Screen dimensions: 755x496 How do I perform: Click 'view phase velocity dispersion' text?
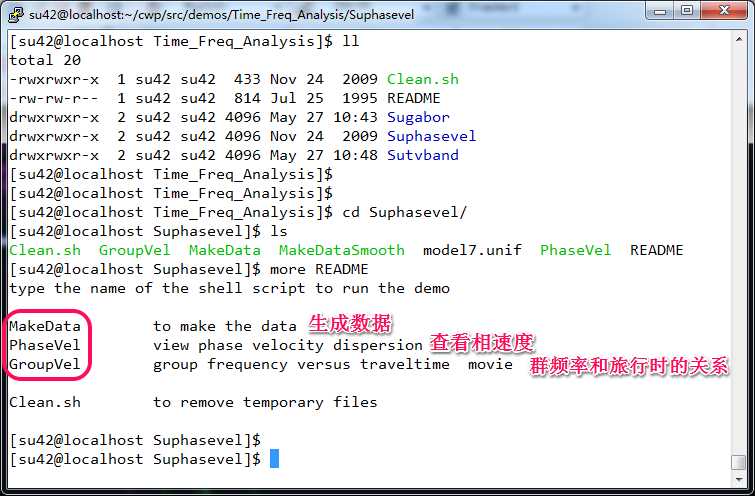tap(288, 345)
